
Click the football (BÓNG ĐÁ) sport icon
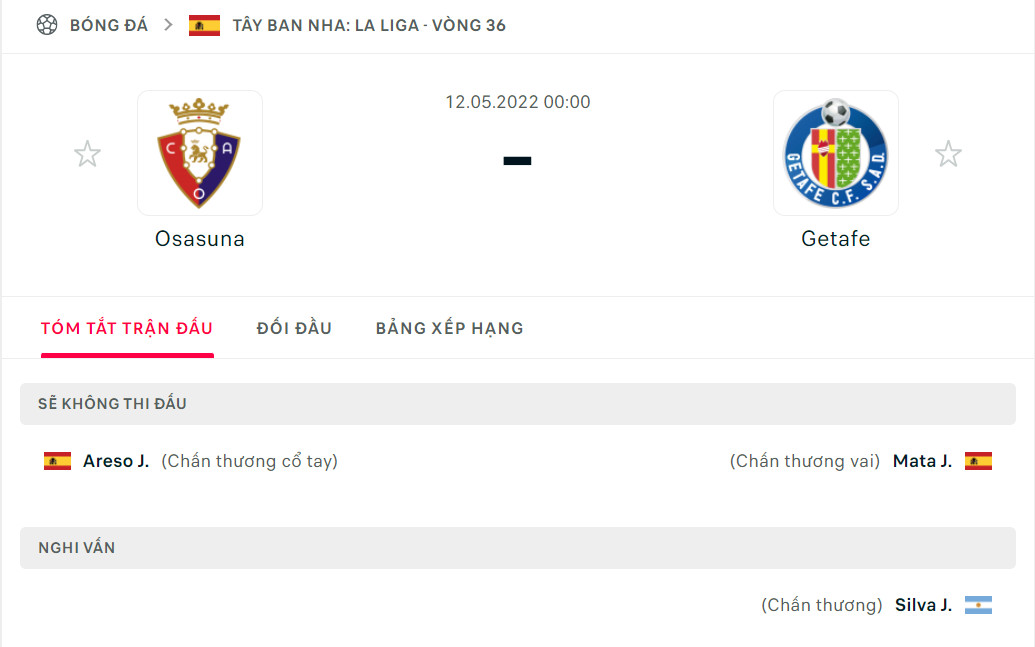coord(48,26)
